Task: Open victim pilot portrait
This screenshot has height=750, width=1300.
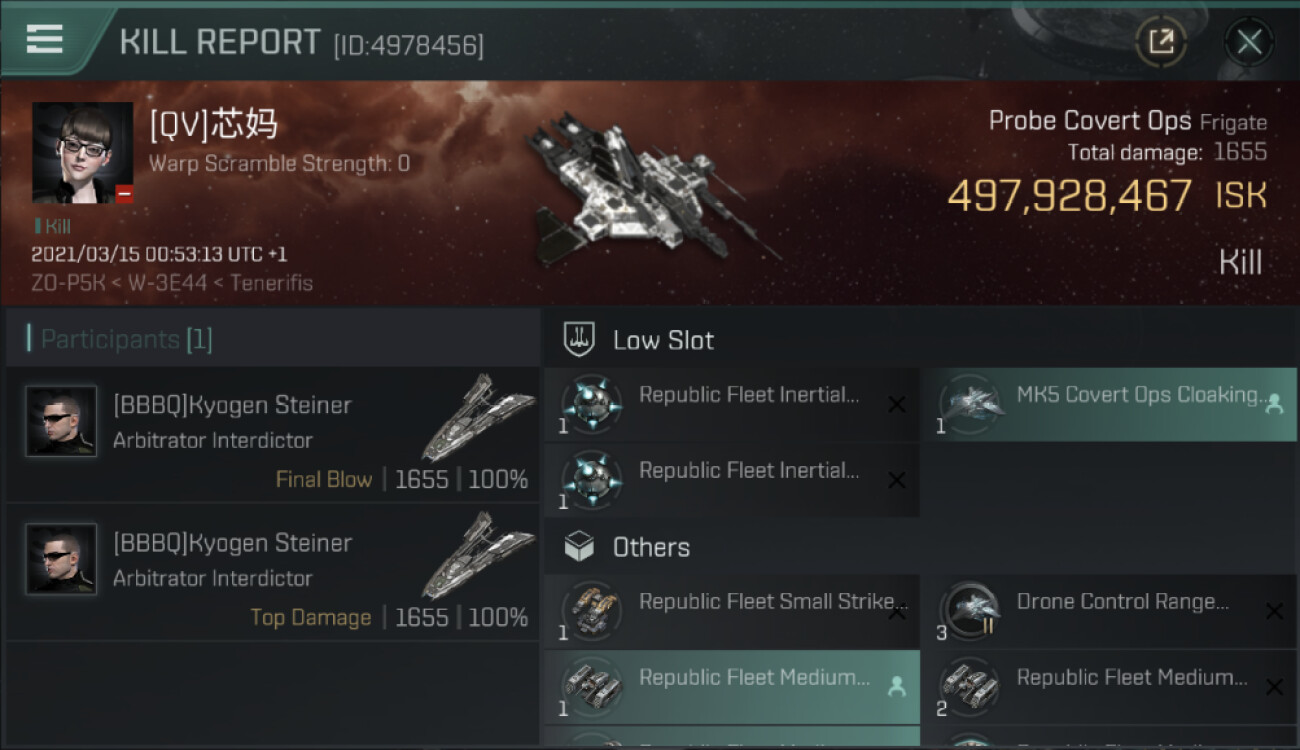Action: click(82, 152)
